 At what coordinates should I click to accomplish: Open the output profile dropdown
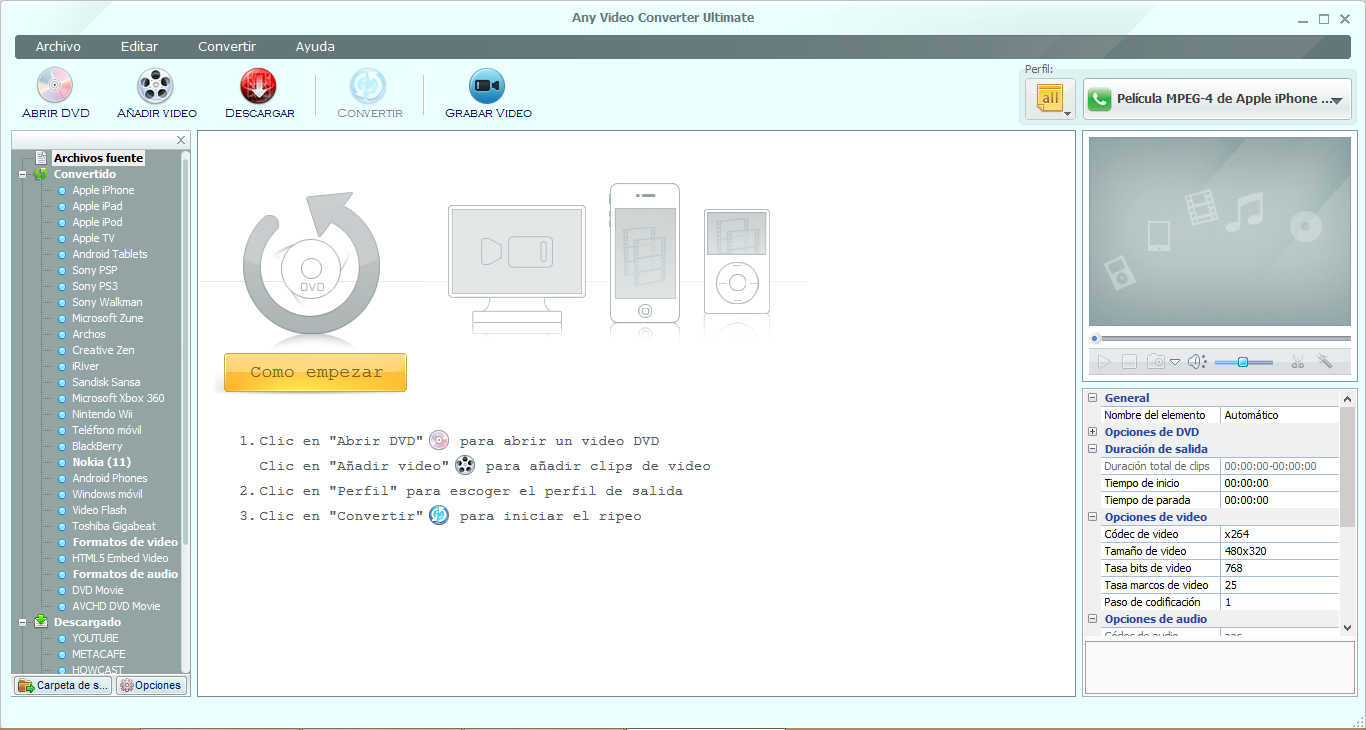click(x=1217, y=99)
